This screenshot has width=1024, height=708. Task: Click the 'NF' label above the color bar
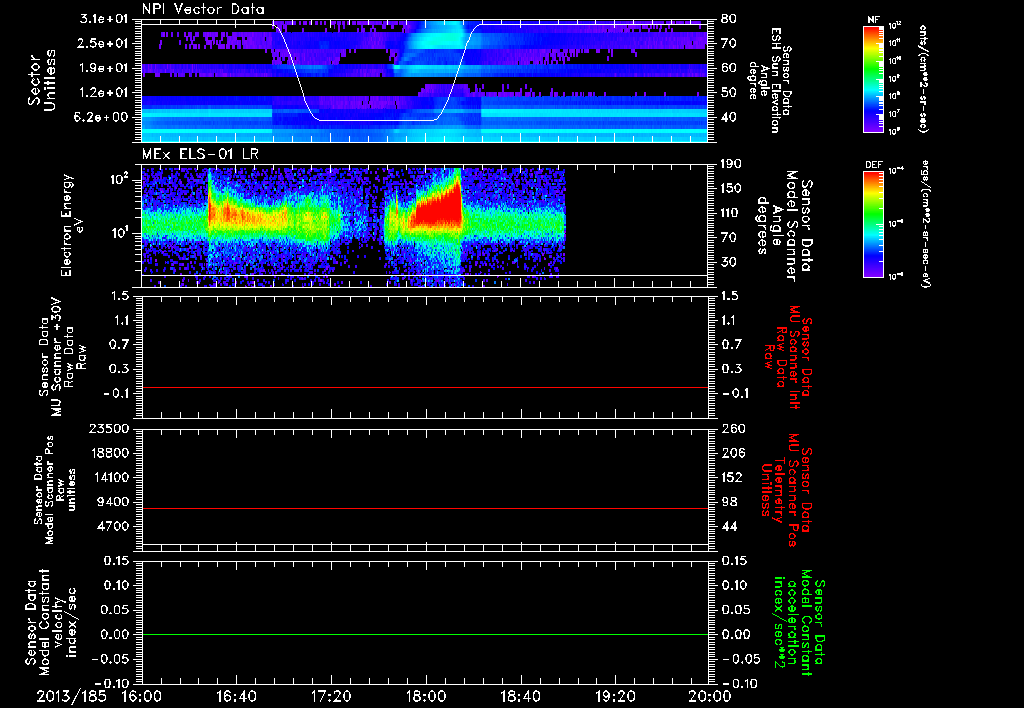click(x=873, y=20)
